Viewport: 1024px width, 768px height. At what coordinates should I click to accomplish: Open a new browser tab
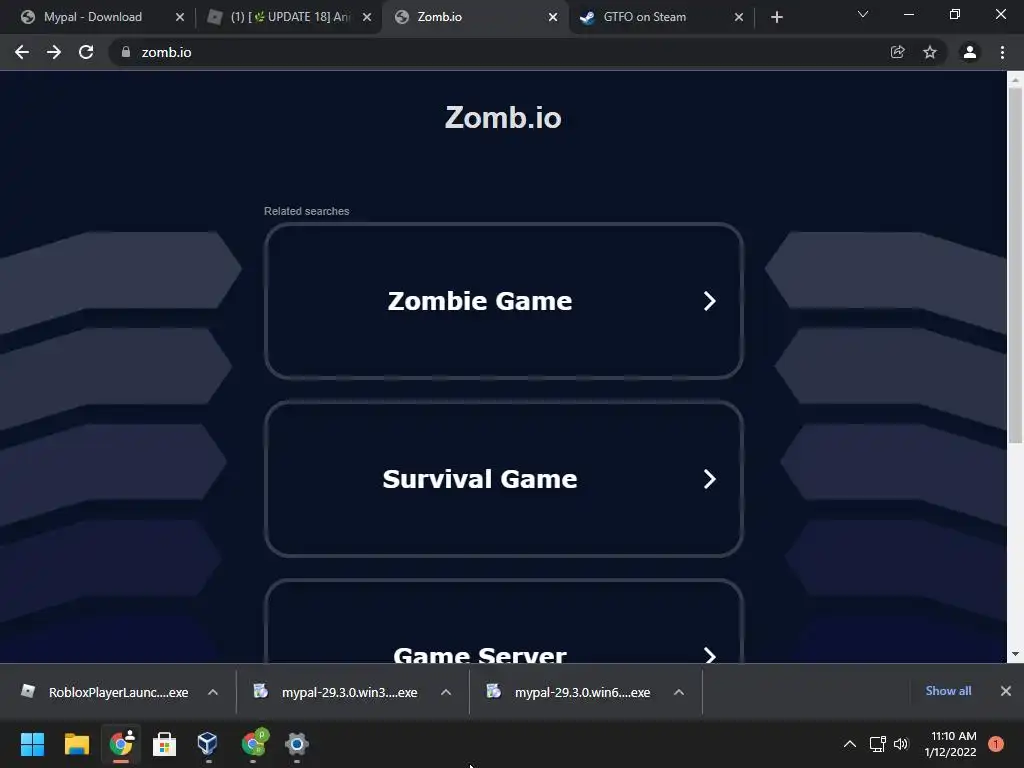(x=776, y=17)
